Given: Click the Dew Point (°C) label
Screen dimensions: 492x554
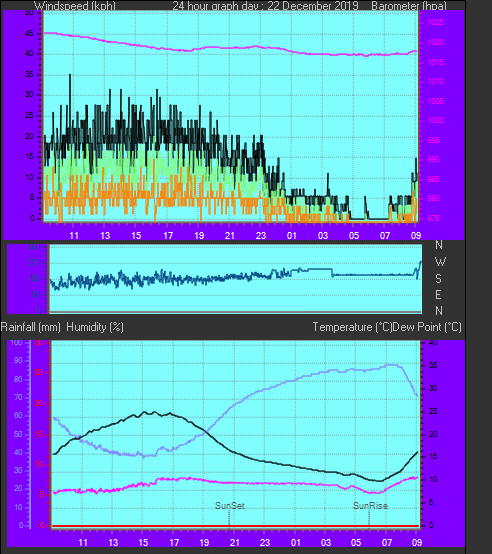Looking at the screenshot, I should click(x=427, y=327).
